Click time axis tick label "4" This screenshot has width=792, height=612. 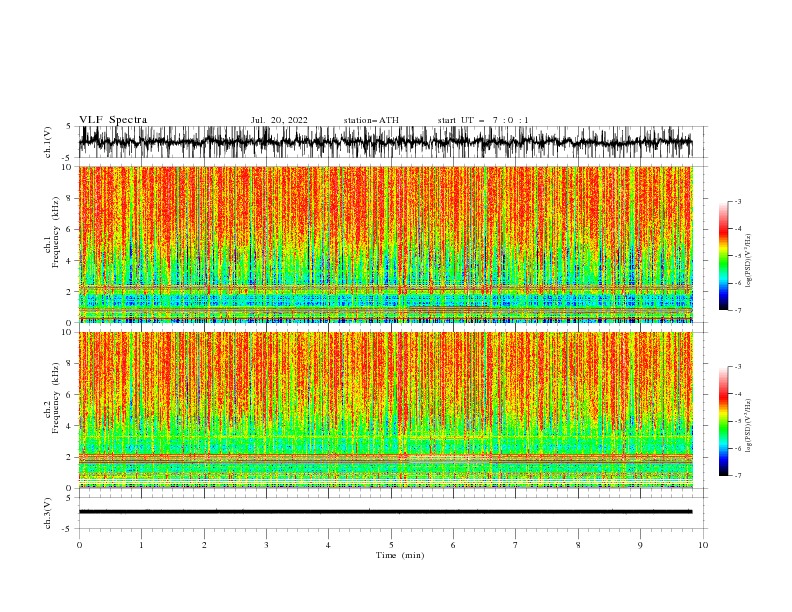(x=329, y=545)
